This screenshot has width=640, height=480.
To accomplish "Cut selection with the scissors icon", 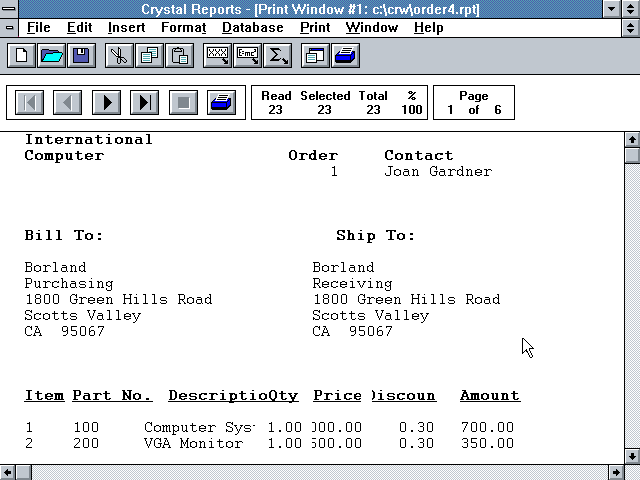I will pyautogui.click(x=119, y=56).
